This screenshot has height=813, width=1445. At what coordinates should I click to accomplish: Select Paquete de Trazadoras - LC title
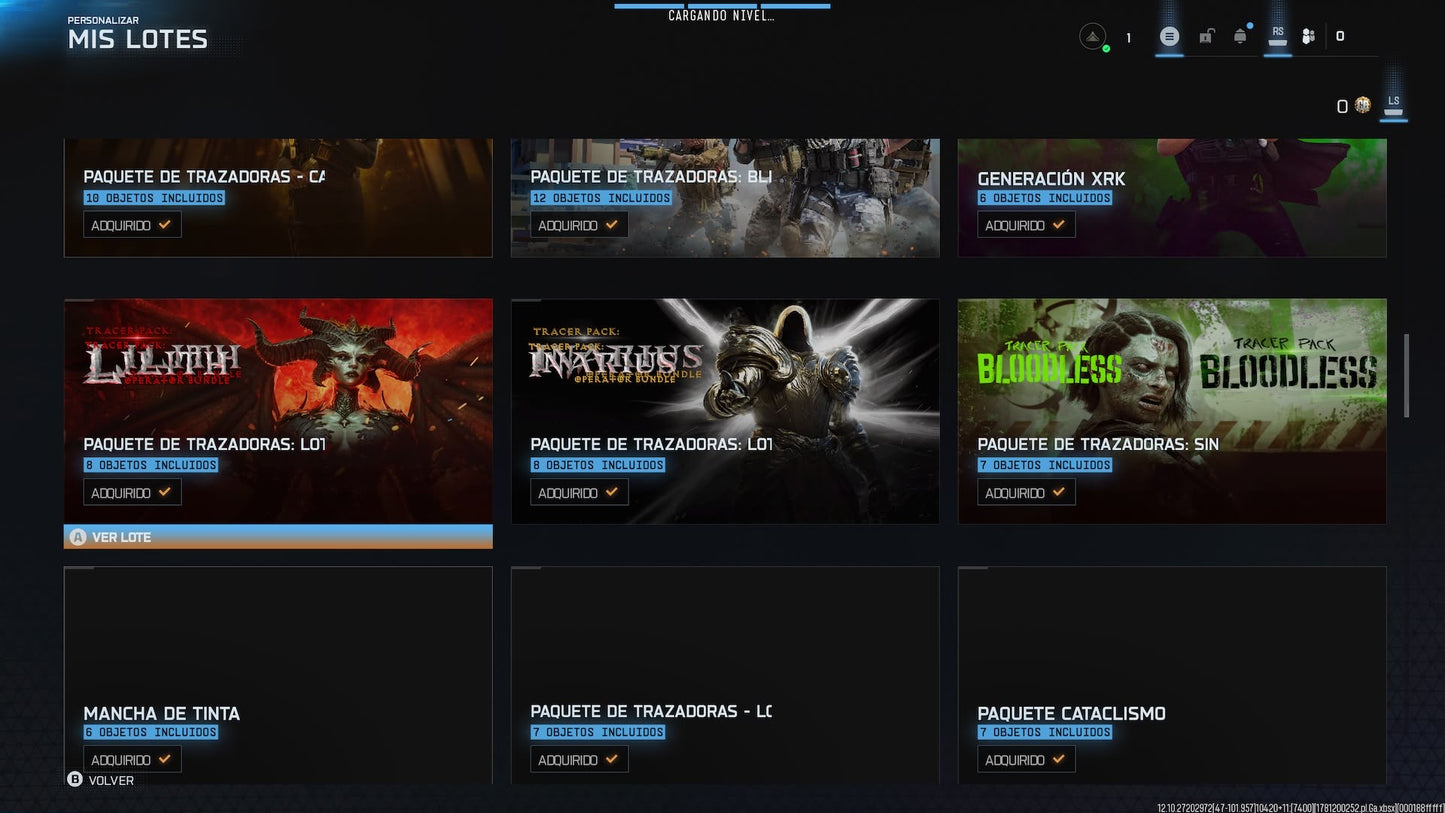651,711
